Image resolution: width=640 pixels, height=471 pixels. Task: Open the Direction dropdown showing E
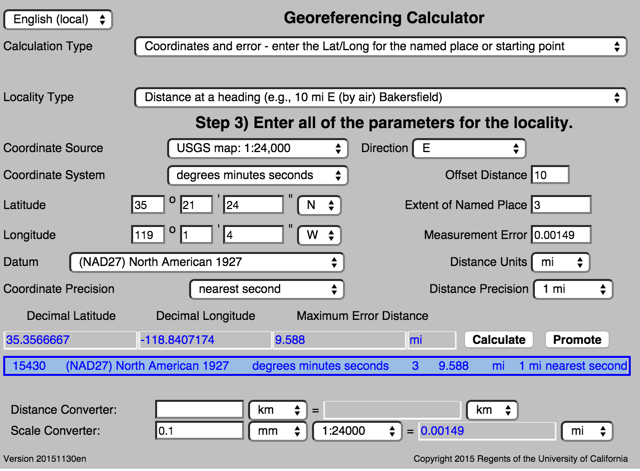[468, 149]
